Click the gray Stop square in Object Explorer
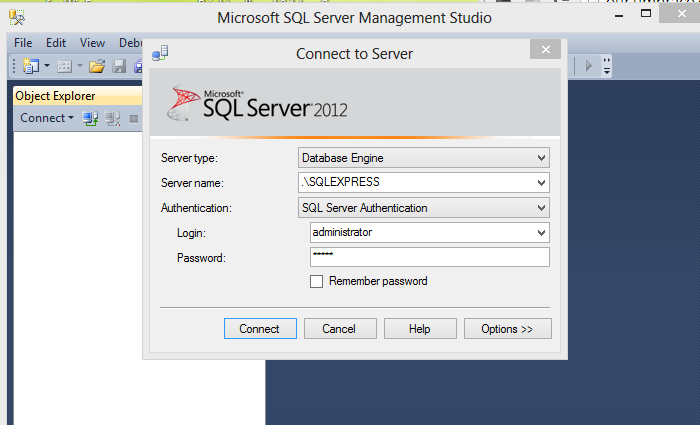The height and width of the screenshot is (425, 700). click(133, 119)
